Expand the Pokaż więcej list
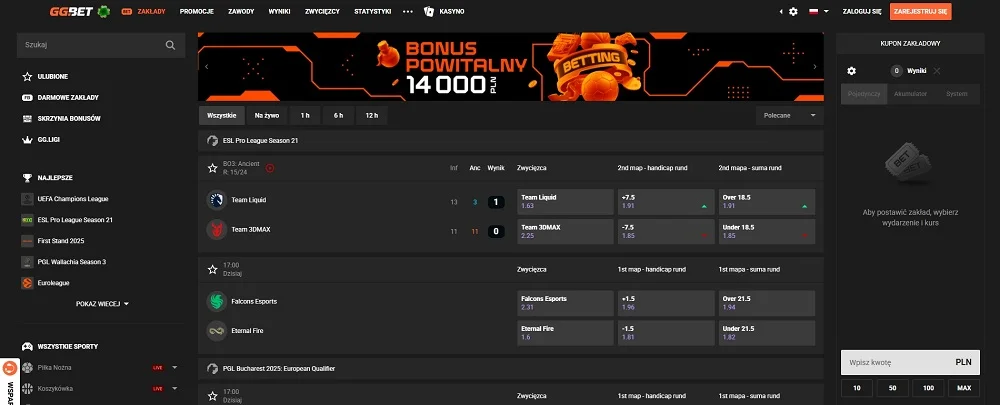Viewport: 1000px width, 405px height. coord(103,303)
